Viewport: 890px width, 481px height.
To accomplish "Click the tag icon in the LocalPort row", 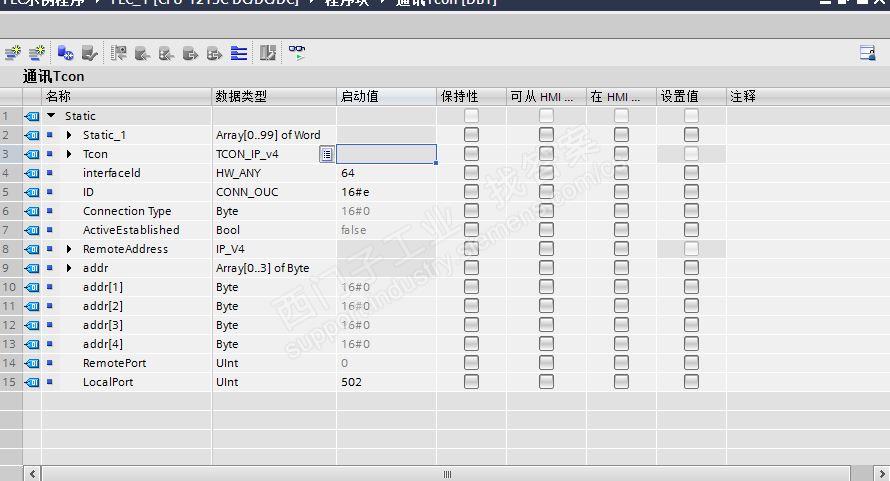I will pyautogui.click(x=32, y=382).
